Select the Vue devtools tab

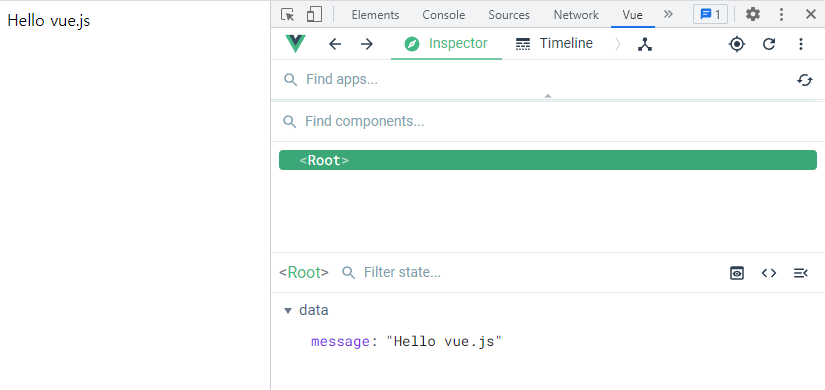click(x=632, y=15)
